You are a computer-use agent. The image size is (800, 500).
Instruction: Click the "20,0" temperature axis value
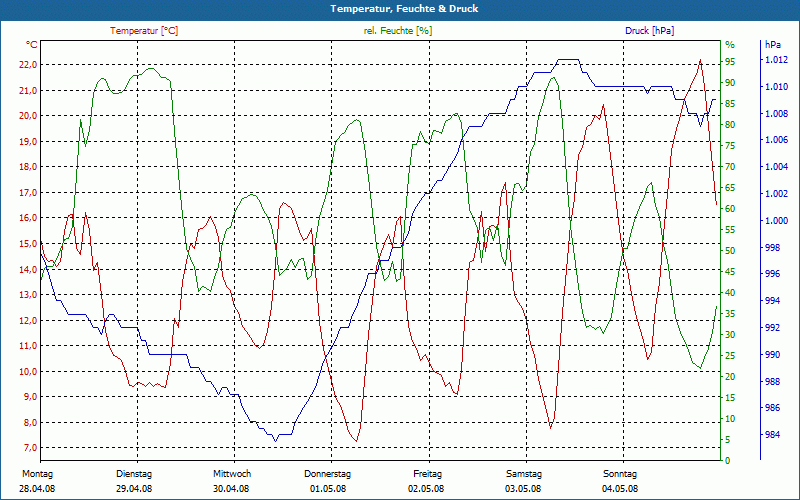click(x=29, y=116)
